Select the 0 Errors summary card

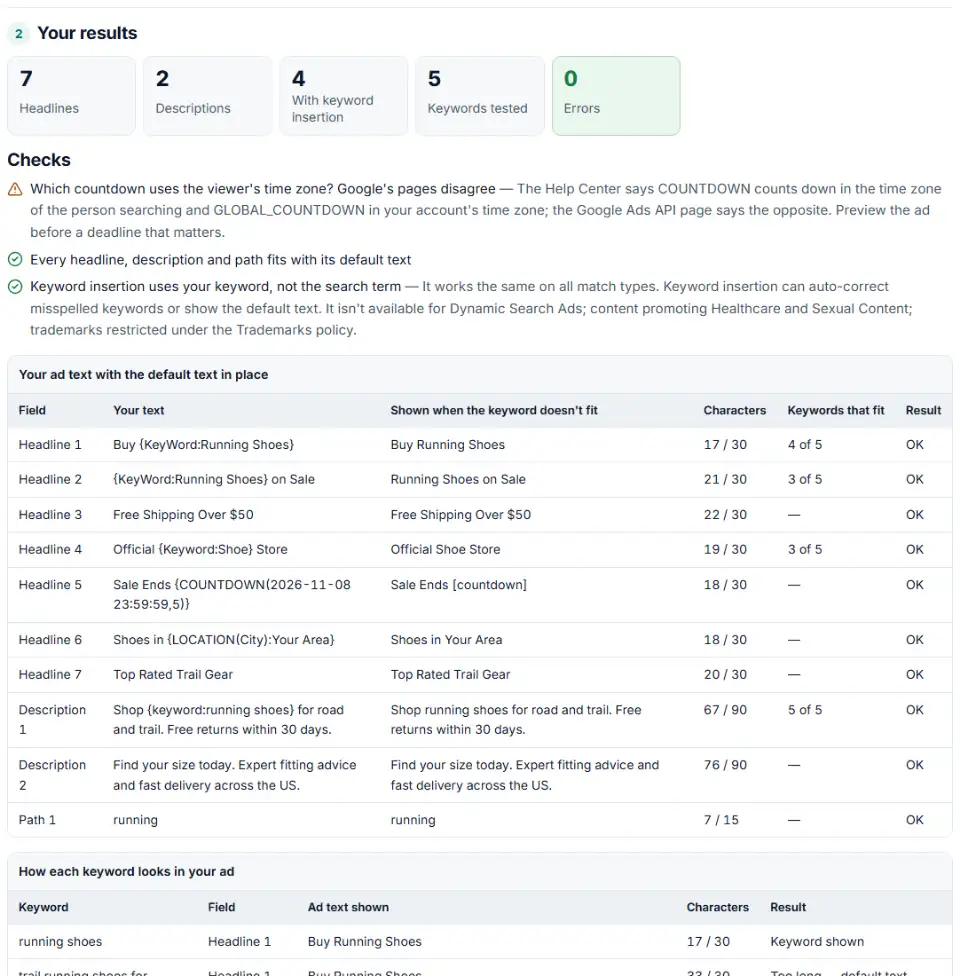point(616,96)
